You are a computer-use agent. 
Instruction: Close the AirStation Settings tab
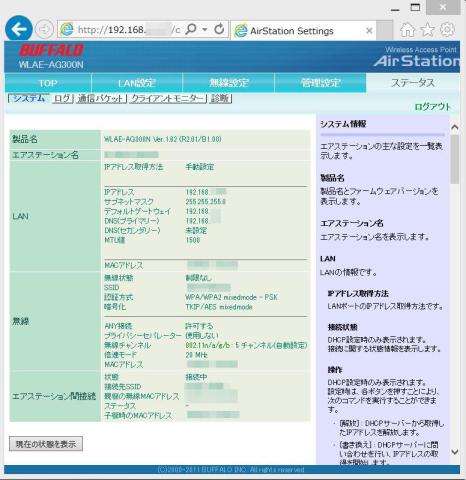[x=369, y=31]
